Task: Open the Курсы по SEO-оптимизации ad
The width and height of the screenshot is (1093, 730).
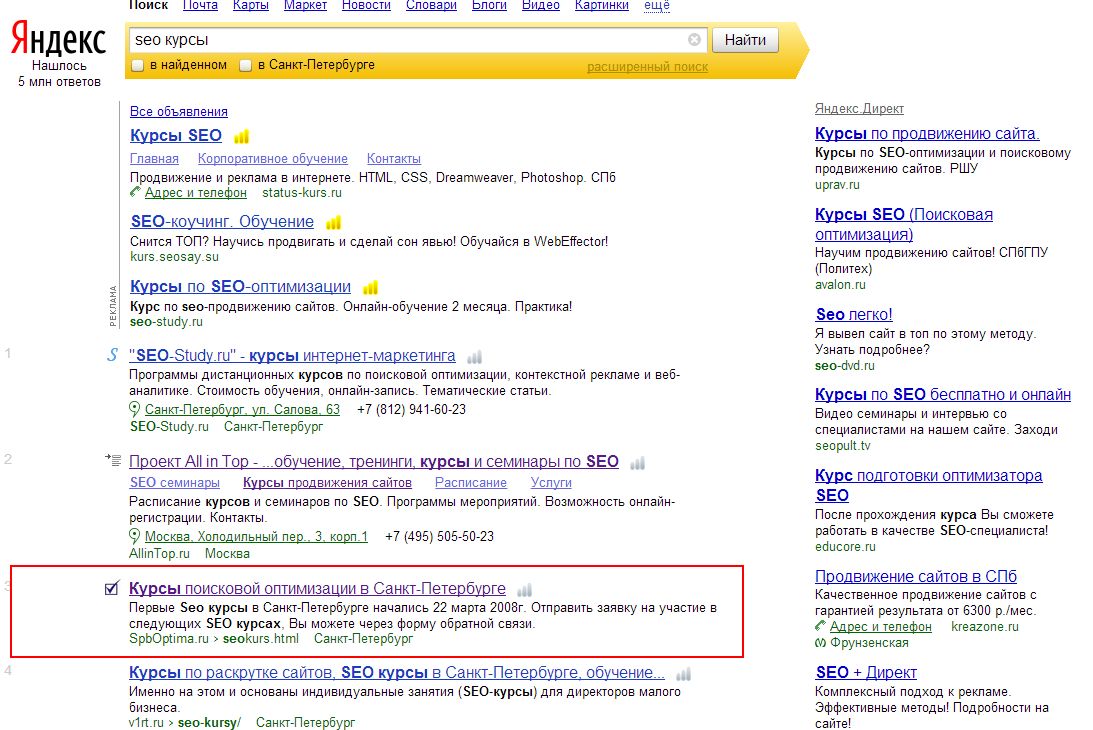Action: tap(240, 287)
